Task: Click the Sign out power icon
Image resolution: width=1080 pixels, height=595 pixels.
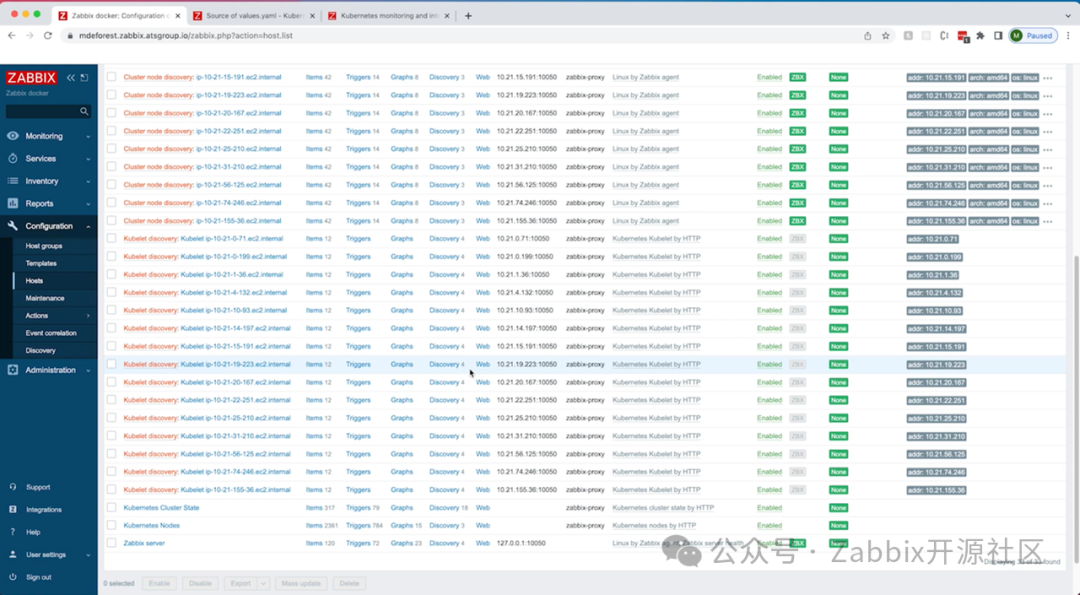Action: tap(12, 577)
